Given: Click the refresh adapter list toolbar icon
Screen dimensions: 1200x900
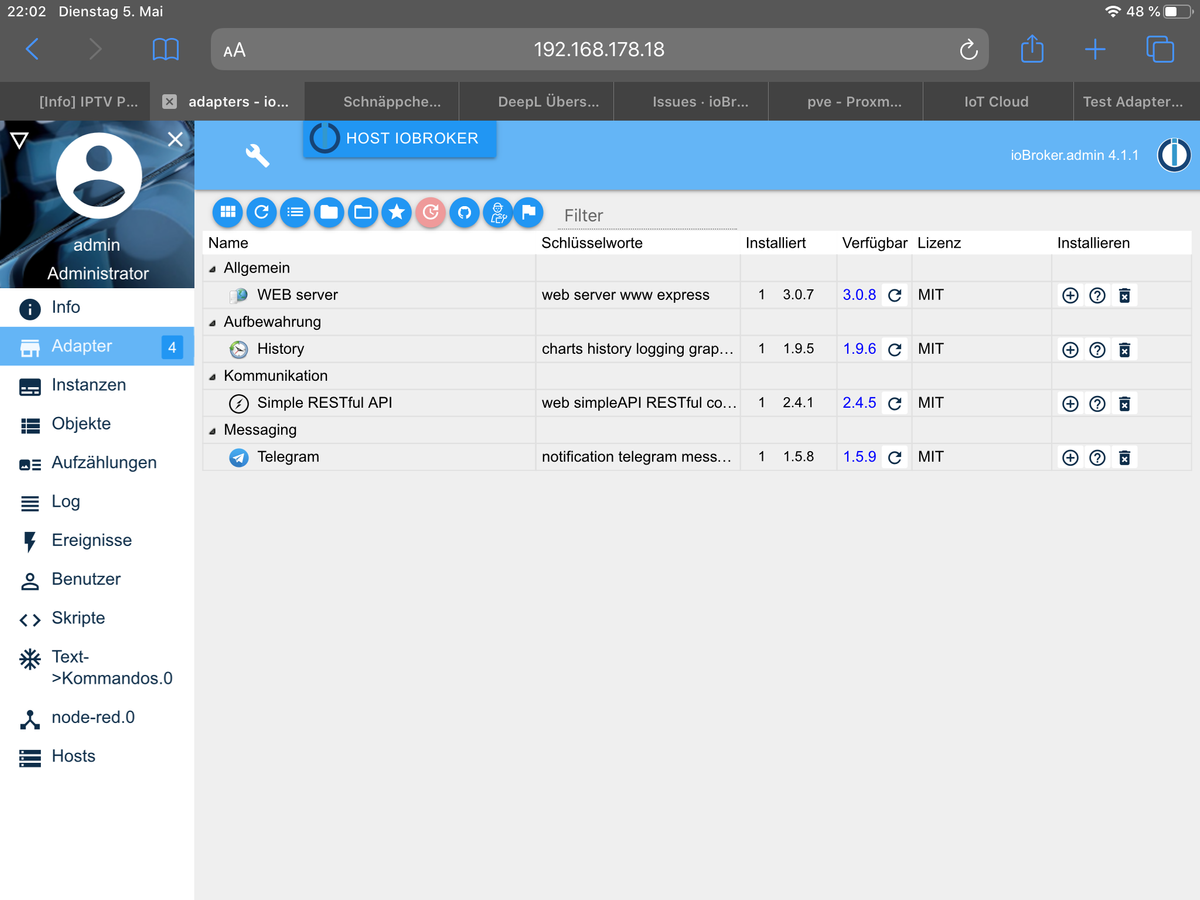Looking at the screenshot, I should click(262, 212).
